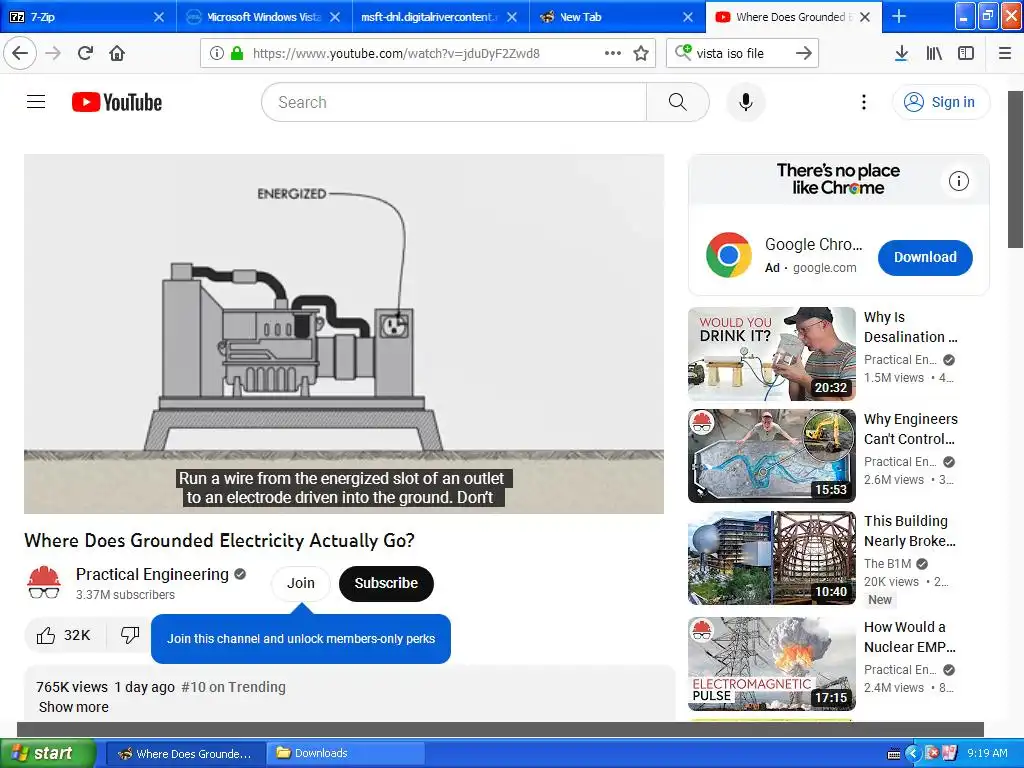Viewport: 1024px width, 768px height.
Task: Download Google Chrome from the ad
Action: [x=925, y=257]
